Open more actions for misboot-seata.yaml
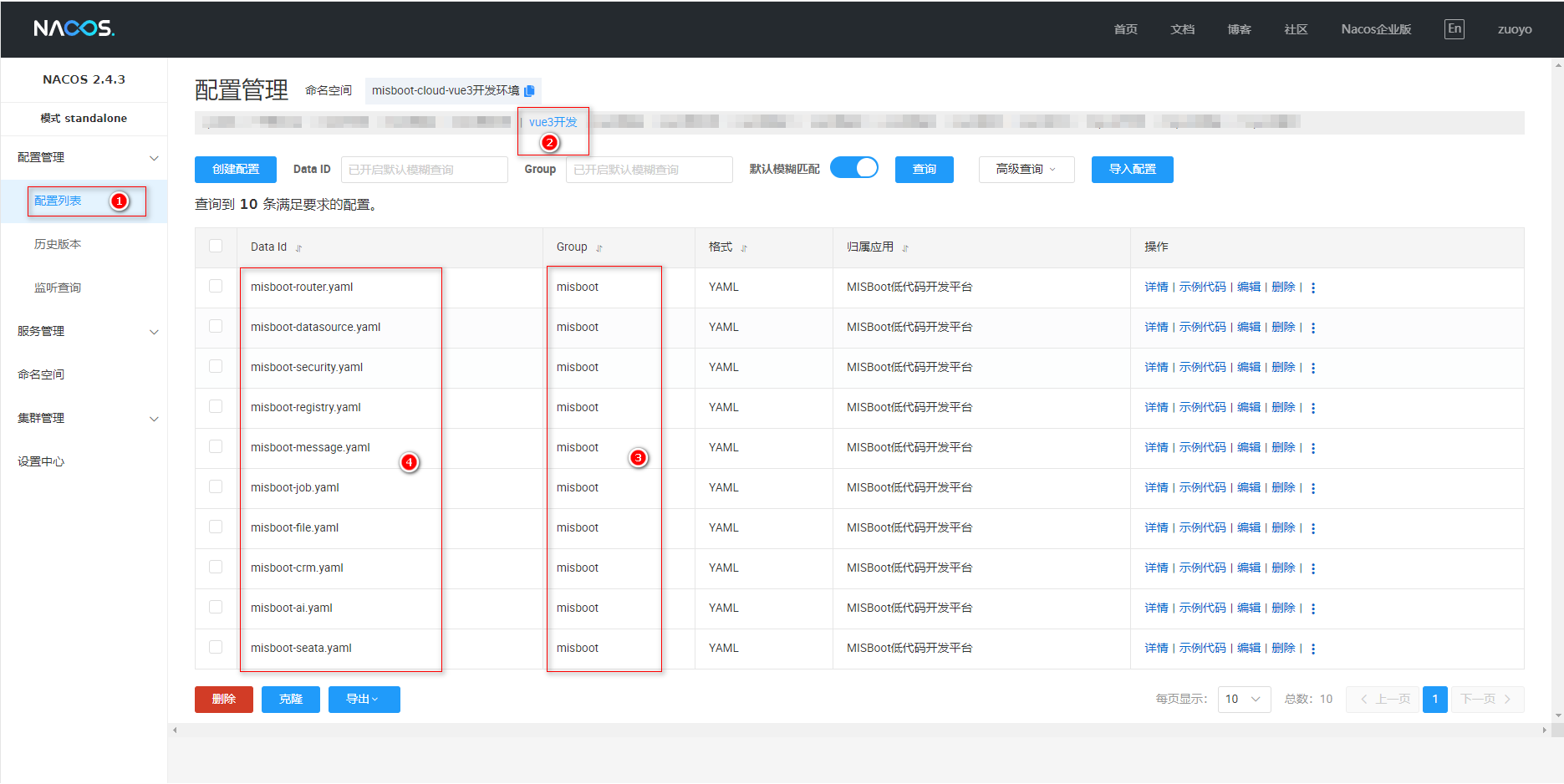The width and height of the screenshot is (1564, 784). click(1313, 649)
